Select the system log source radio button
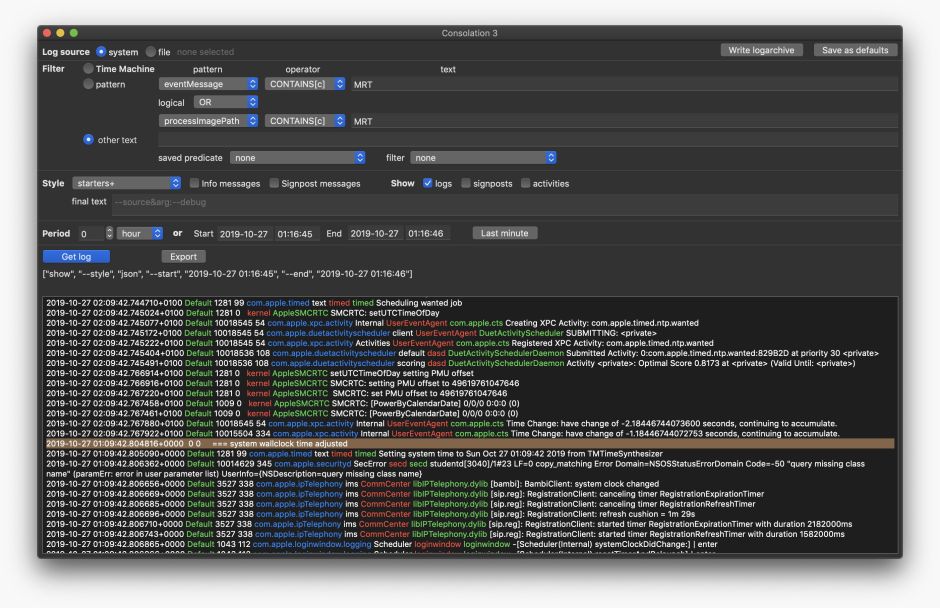Viewport: 940px width, 608px height. 101,51
